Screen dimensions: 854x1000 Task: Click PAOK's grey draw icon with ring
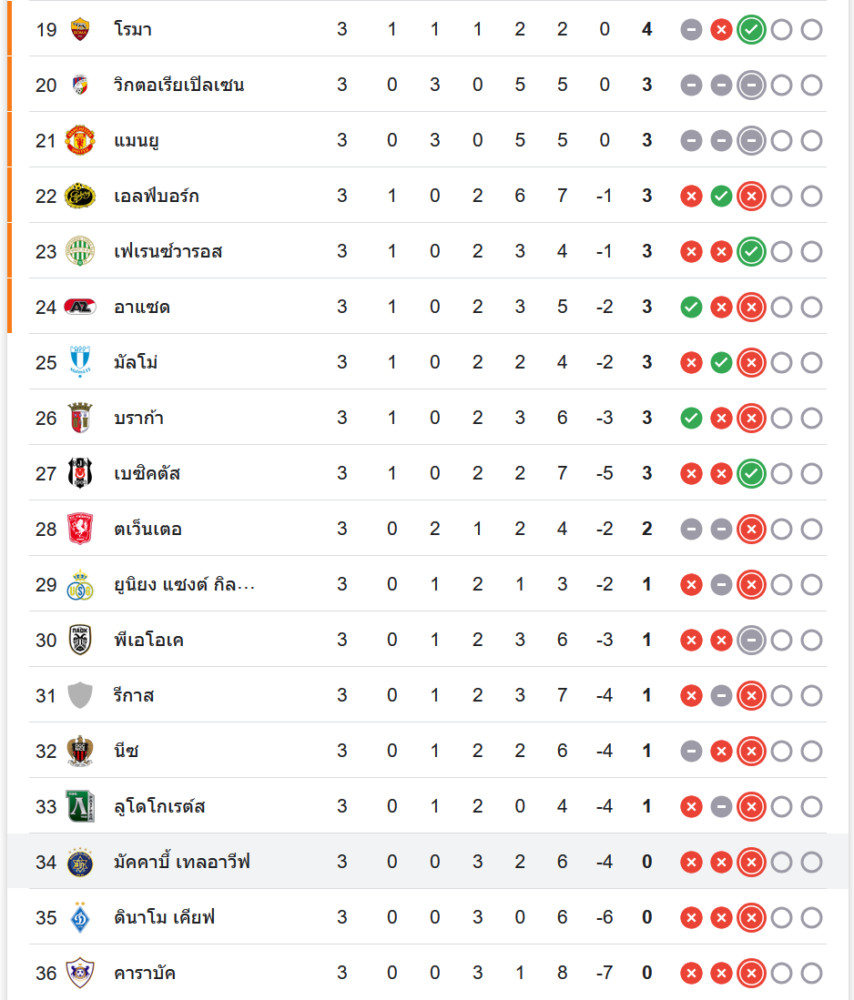751,640
